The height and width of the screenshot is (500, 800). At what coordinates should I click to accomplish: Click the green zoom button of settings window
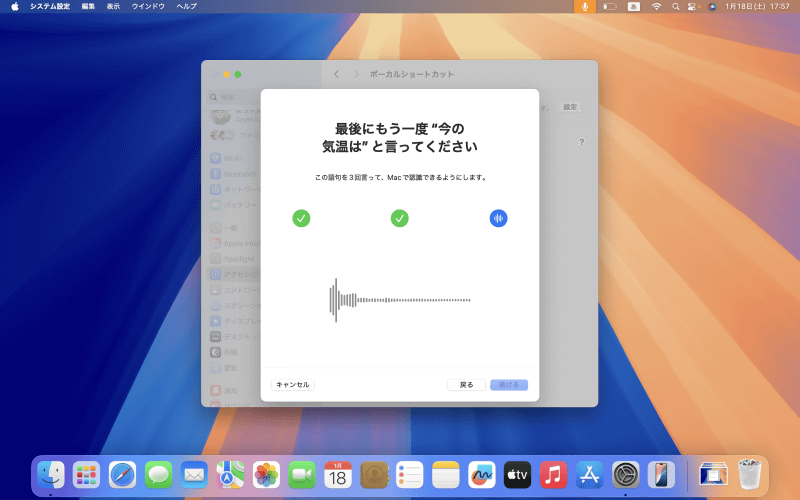[x=238, y=74]
